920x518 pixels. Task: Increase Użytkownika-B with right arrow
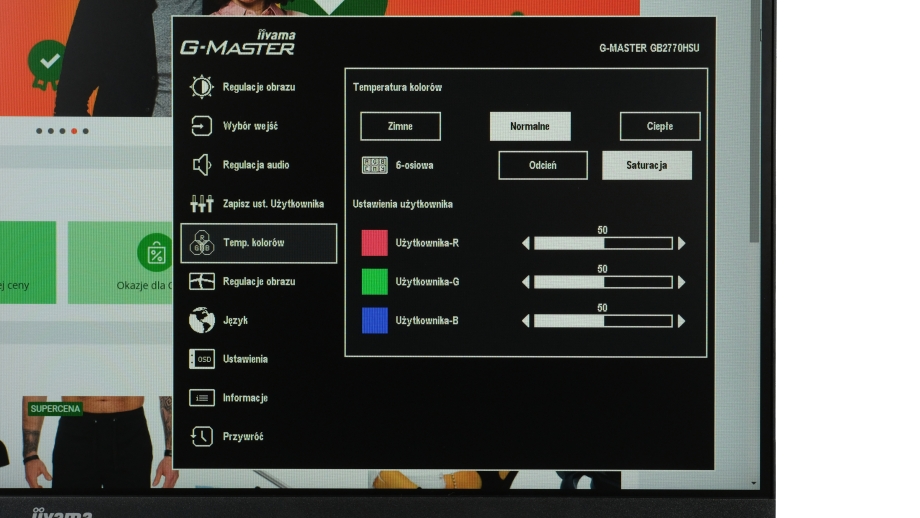[681, 321]
